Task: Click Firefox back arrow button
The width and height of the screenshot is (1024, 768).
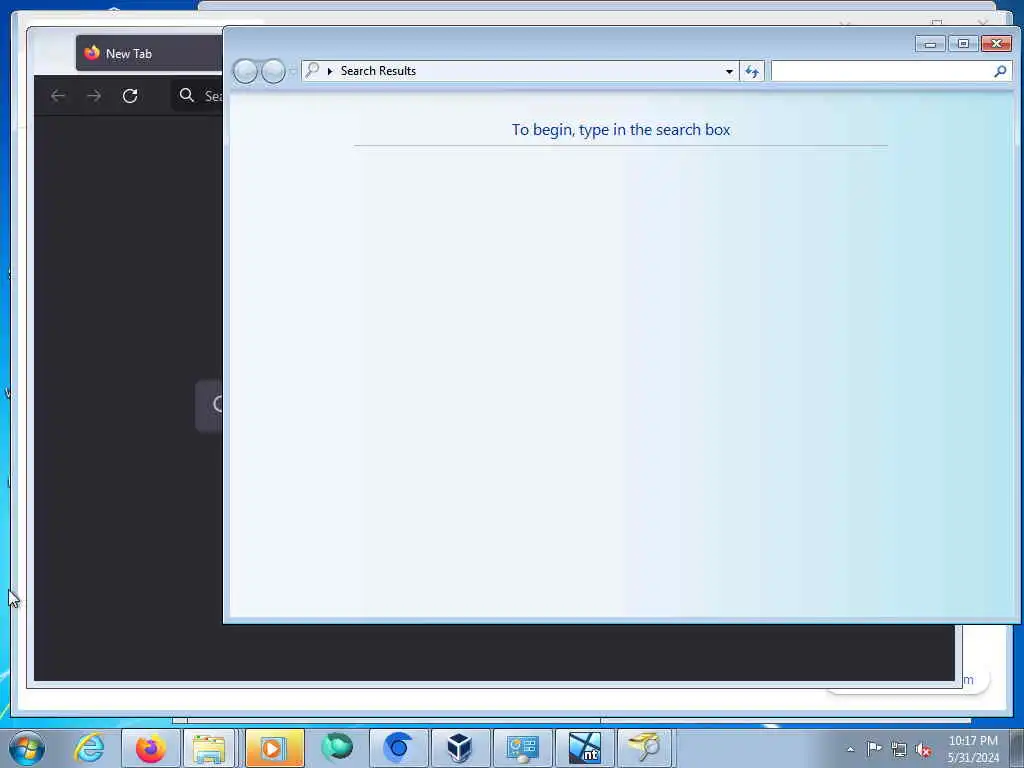Action: click(x=58, y=96)
